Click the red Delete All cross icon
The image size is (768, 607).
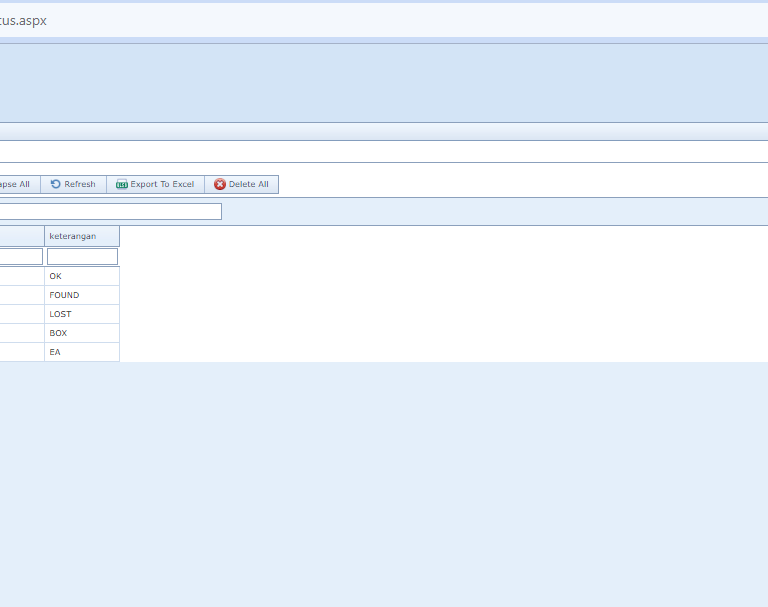pos(220,184)
